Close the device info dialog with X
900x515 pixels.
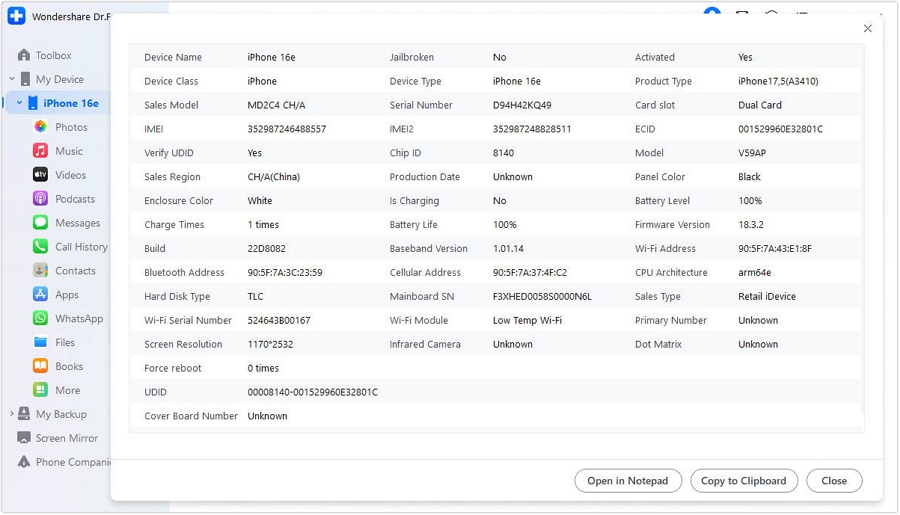point(867,29)
